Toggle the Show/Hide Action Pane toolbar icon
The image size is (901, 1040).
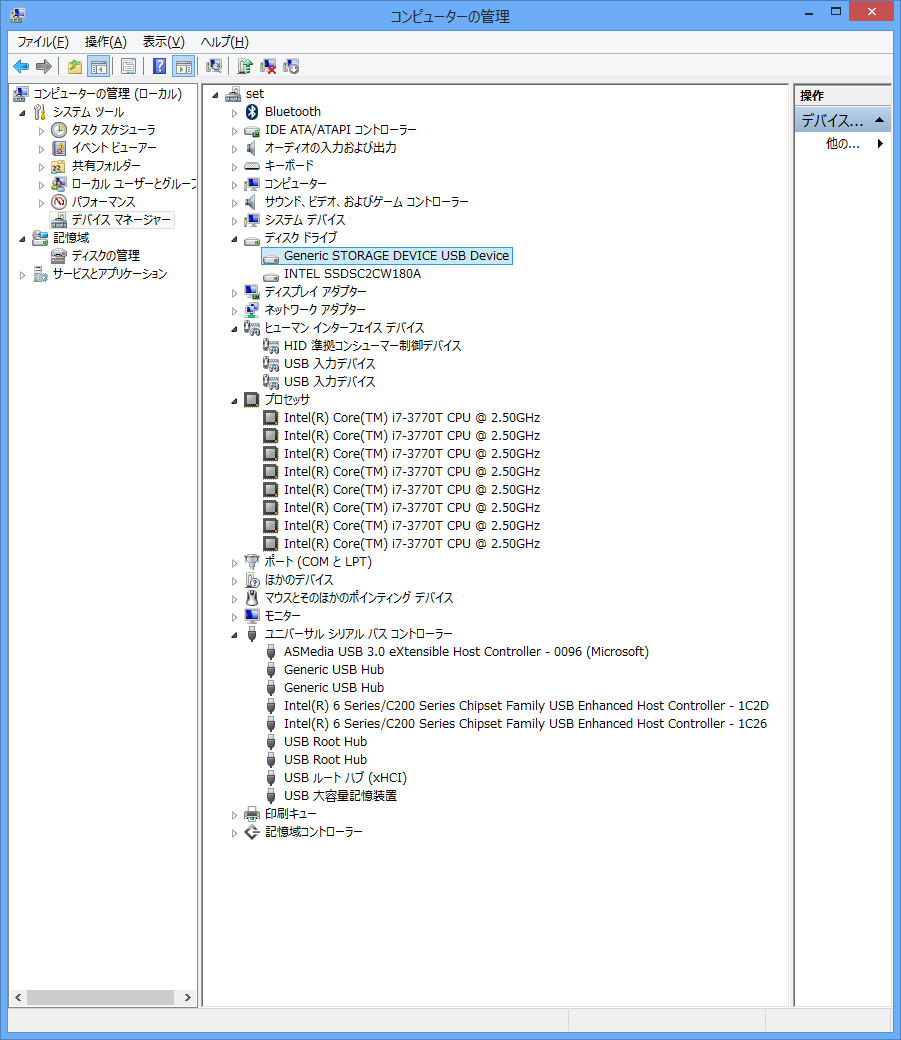[183, 66]
